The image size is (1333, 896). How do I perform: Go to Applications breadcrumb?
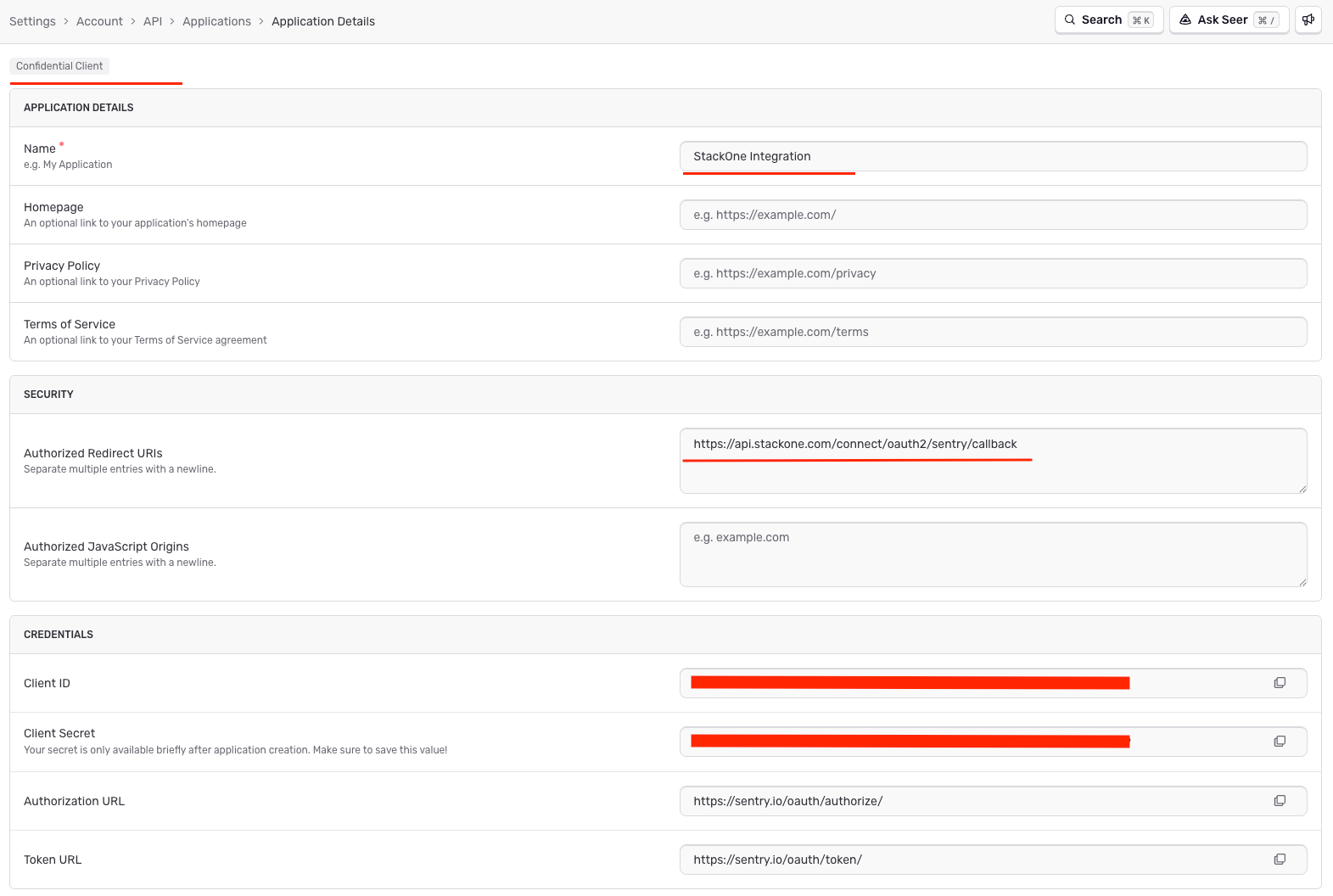tap(216, 21)
